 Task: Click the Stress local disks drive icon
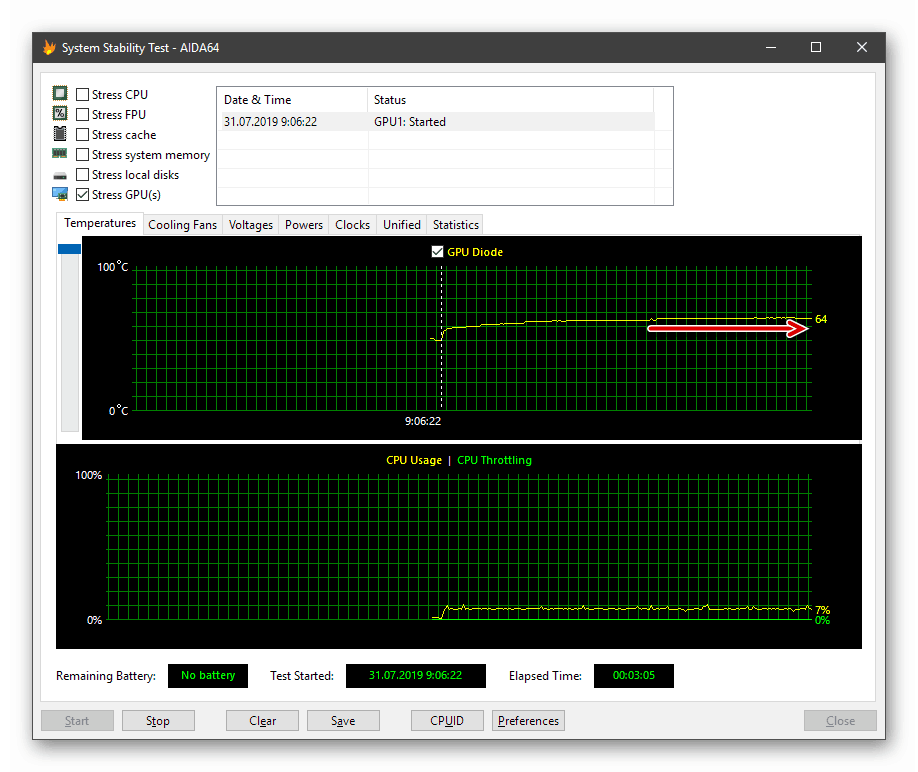60,173
